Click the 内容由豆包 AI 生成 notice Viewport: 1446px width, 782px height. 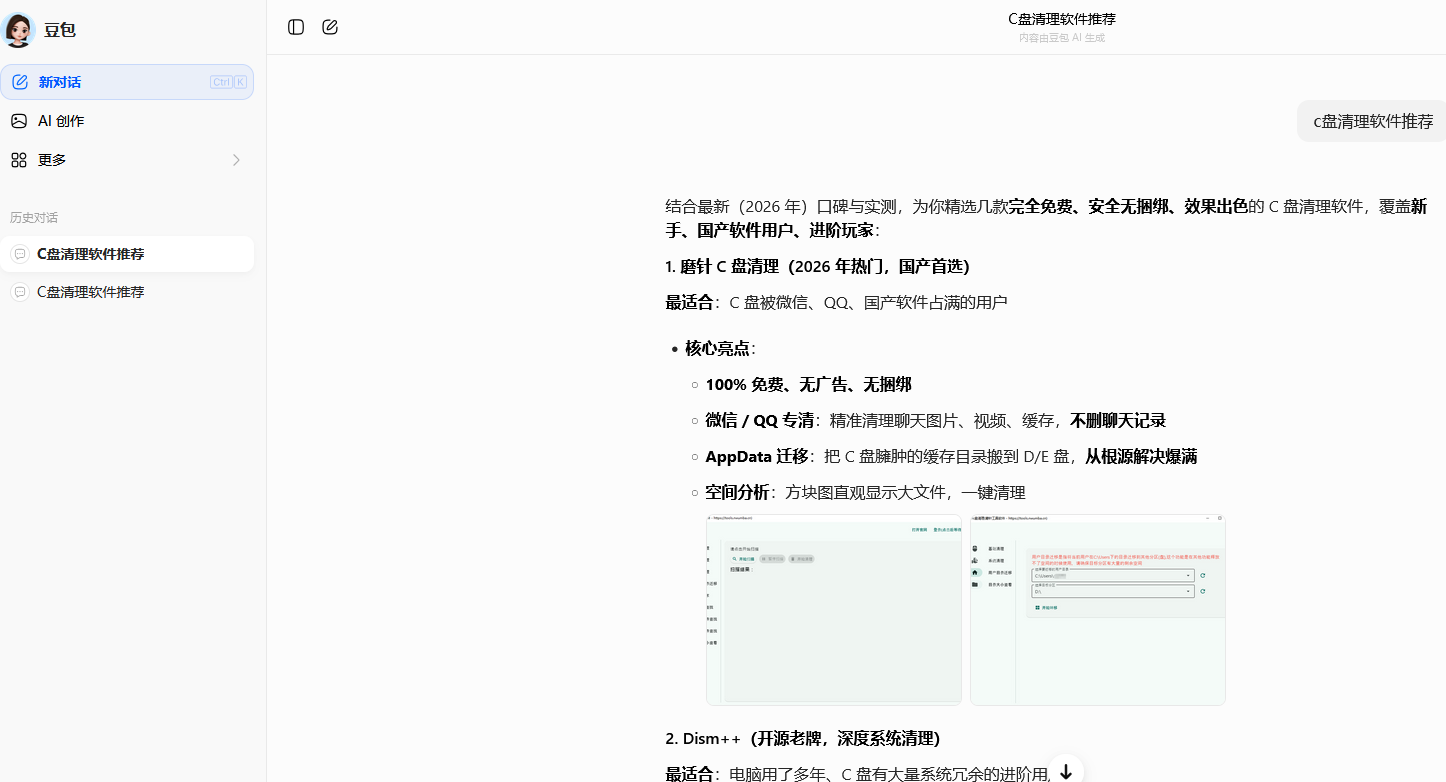(1061, 38)
